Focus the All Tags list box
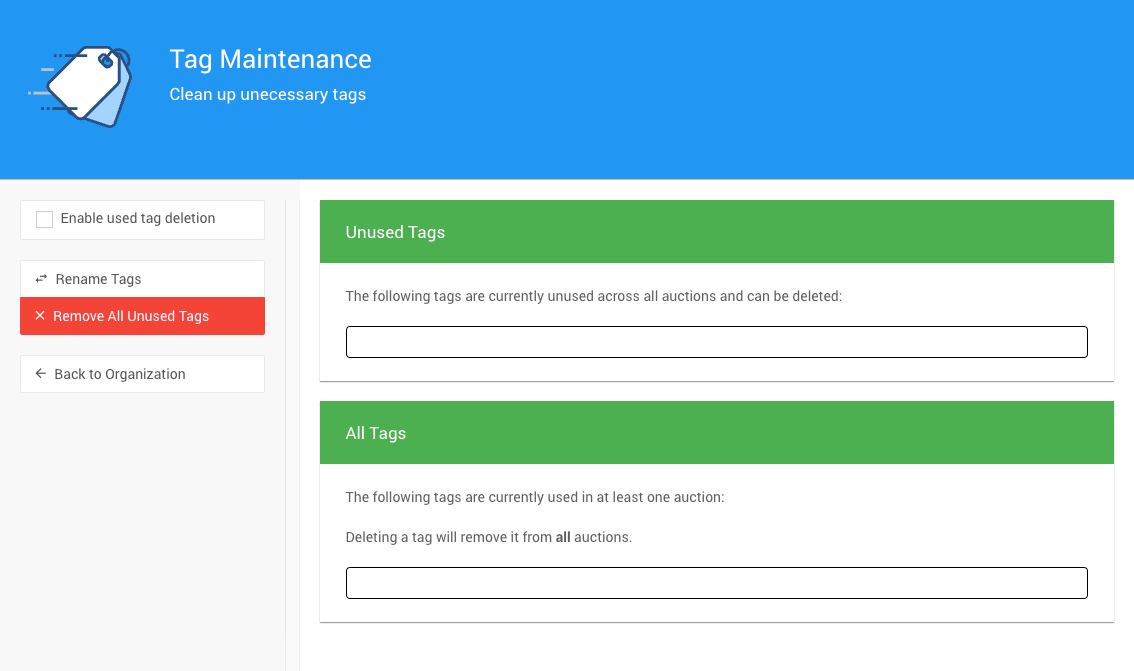 pos(716,583)
